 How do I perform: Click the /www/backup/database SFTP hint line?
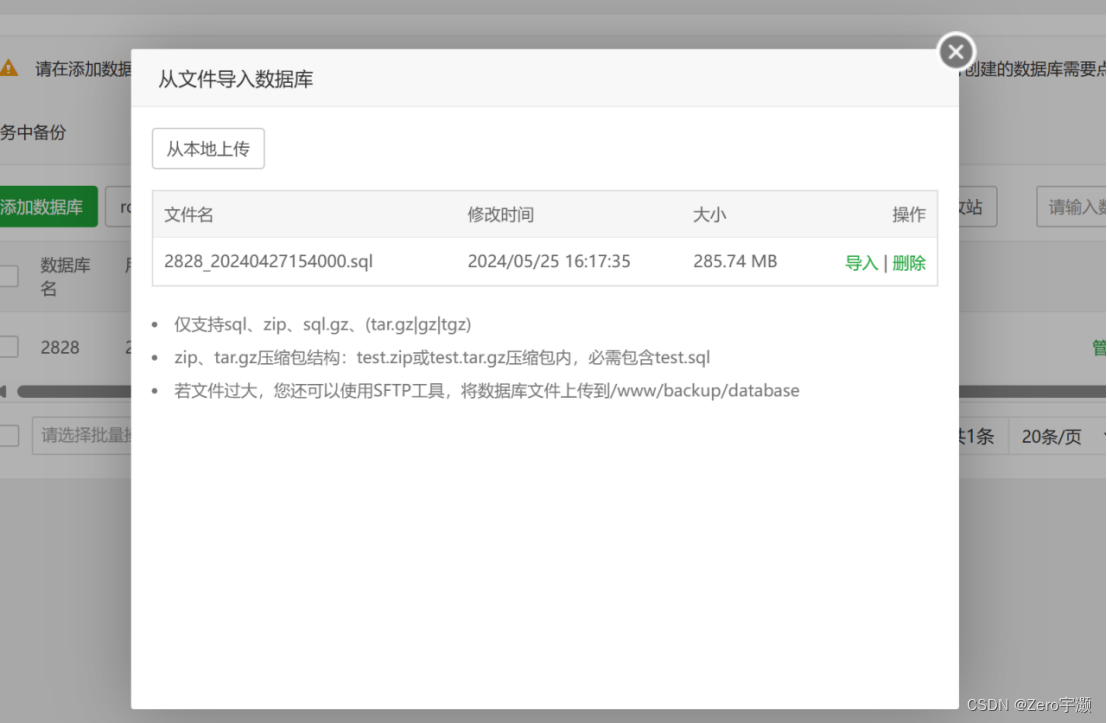487,390
